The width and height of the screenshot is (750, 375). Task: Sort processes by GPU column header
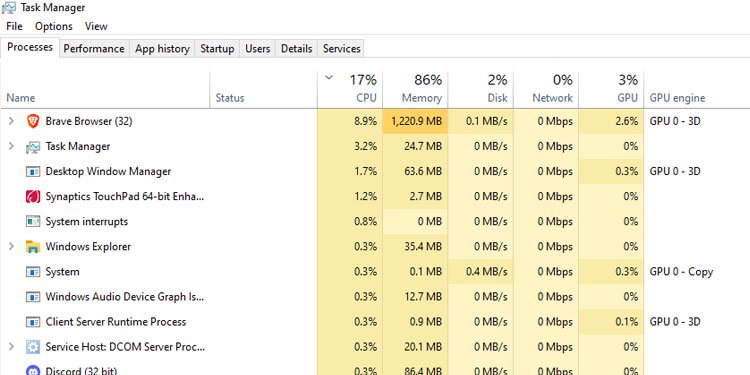click(611, 90)
